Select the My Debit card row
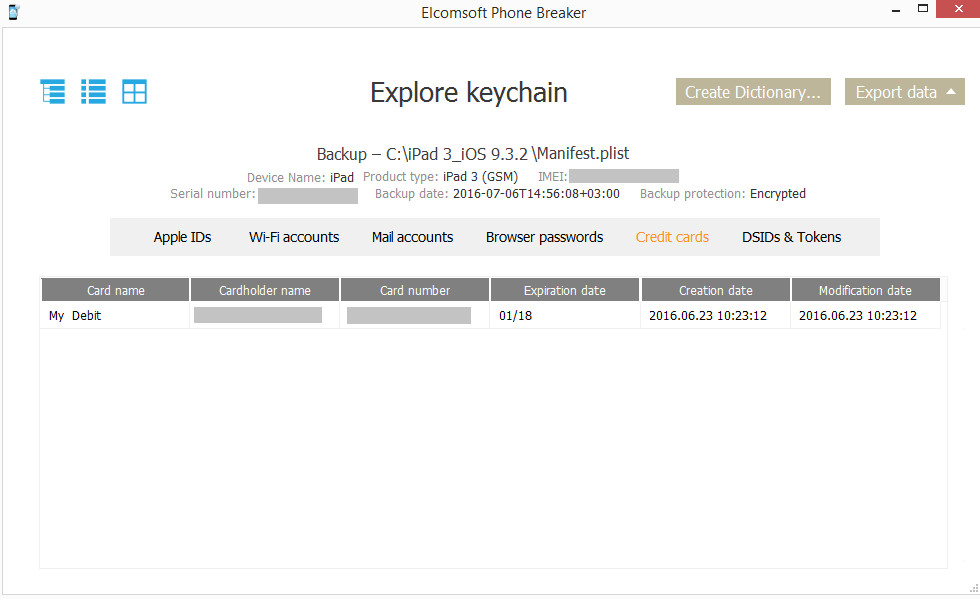This screenshot has width=980, height=599. tap(491, 316)
